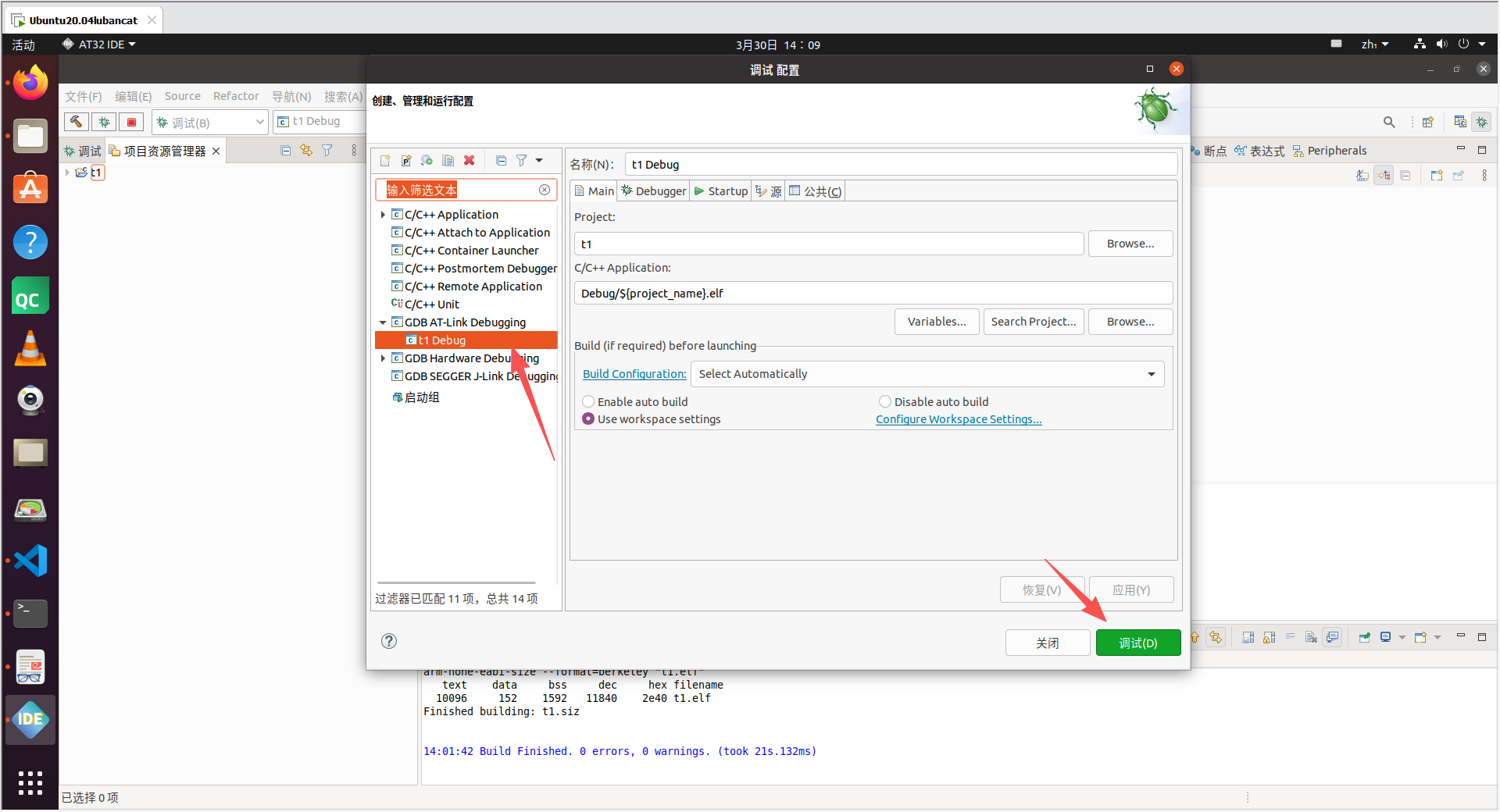The width and height of the screenshot is (1500, 812).
Task: Show applications grid in dock
Action: (30, 782)
